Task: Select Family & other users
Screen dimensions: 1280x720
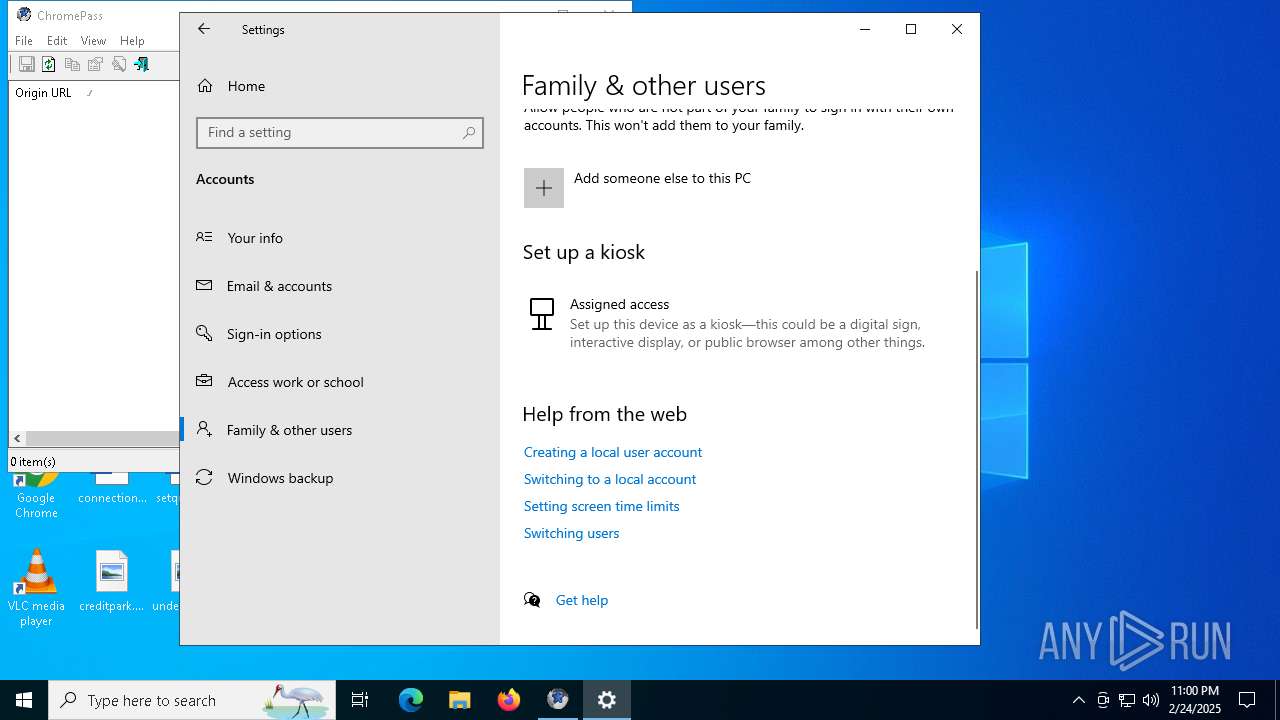Action: coord(340,430)
